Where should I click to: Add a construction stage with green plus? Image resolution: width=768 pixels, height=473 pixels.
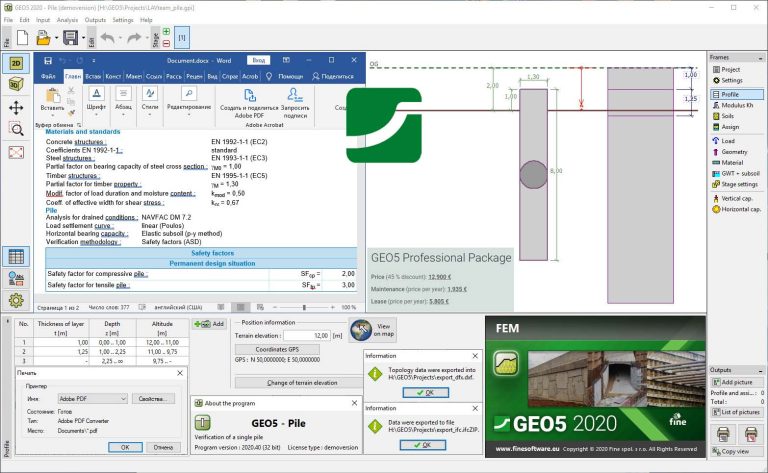(x=167, y=32)
